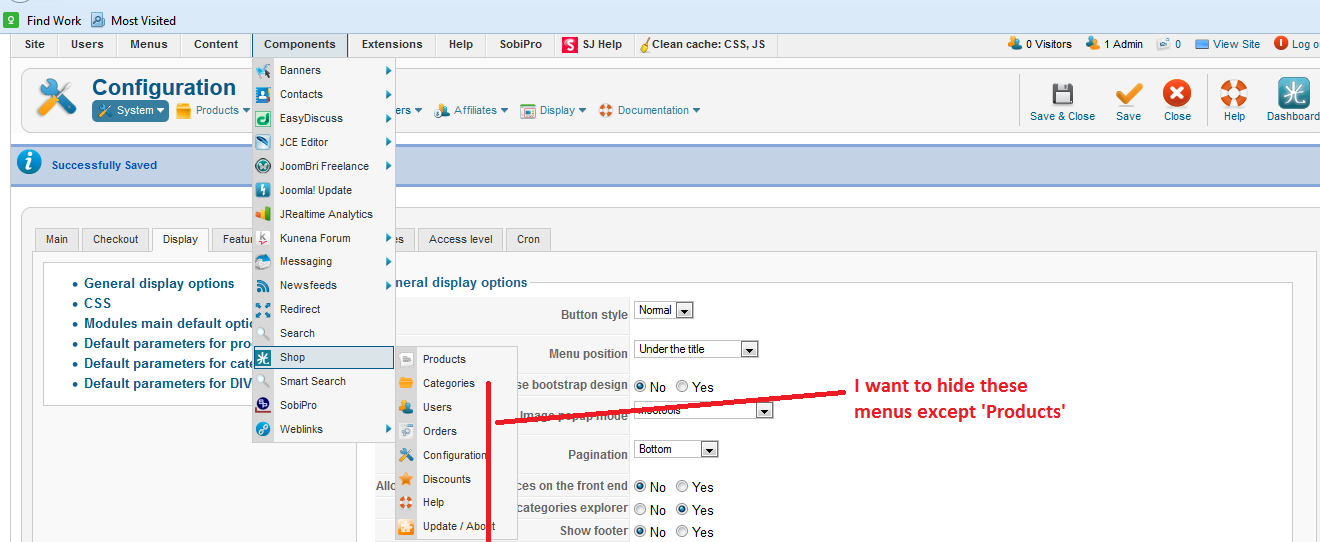1320x542 pixels.
Task: Click the Kunena Forum icon
Action: 263,238
